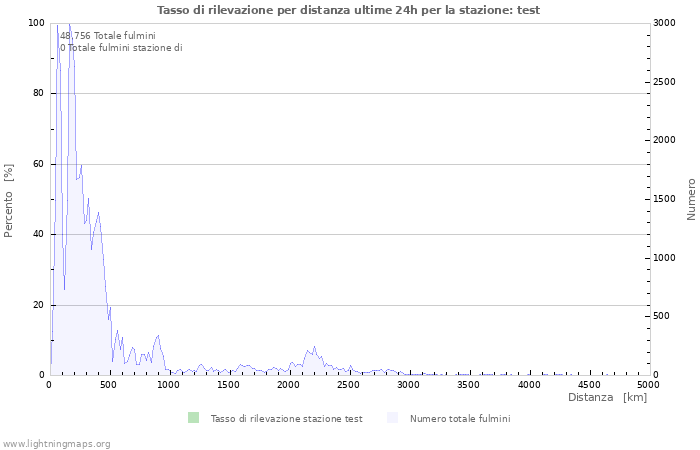700x450 pixels.
Task: Click the left axis value 60
Action: pos(39,164)
